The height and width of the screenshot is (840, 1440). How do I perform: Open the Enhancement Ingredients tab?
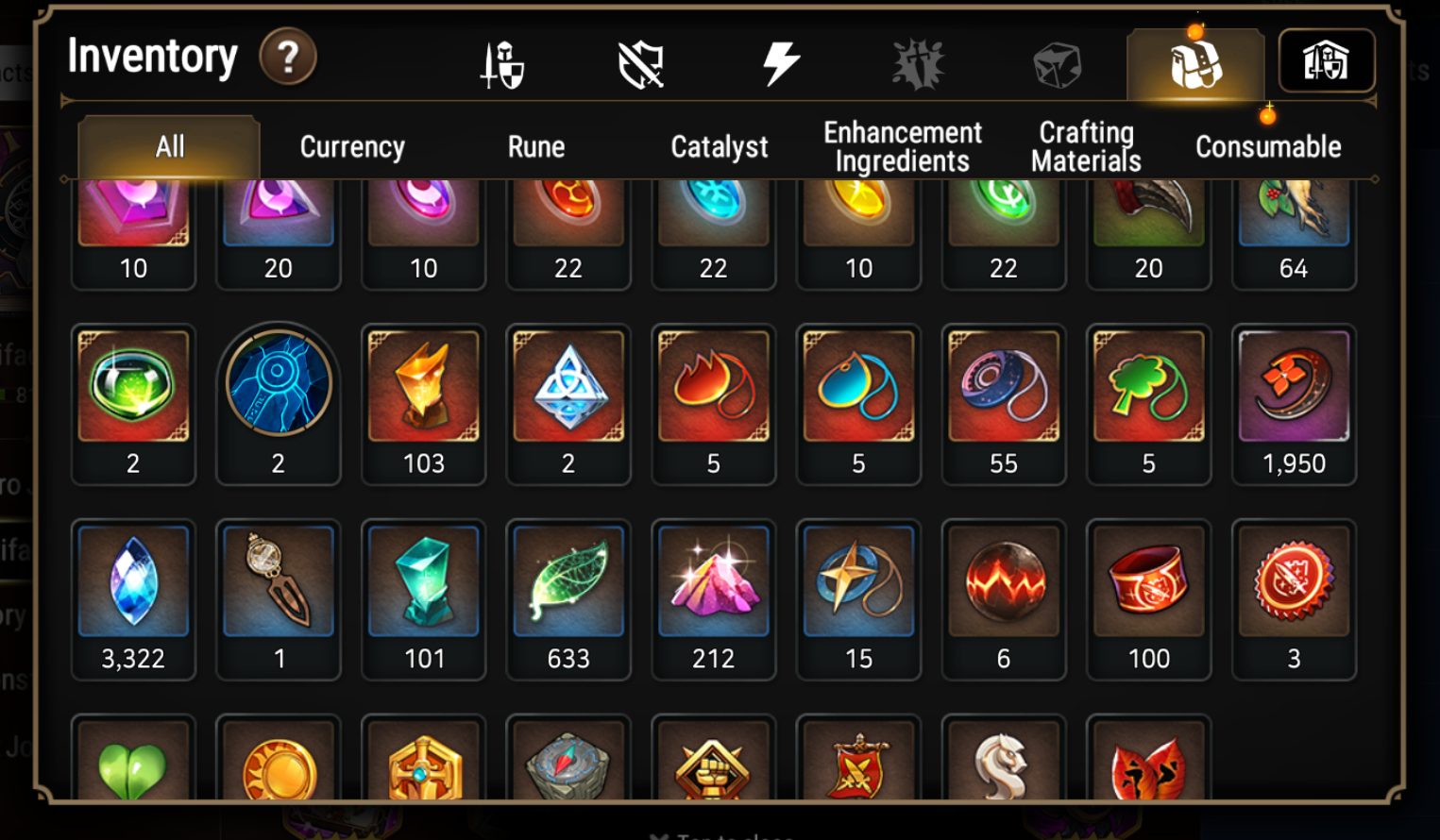click(903, 147)
